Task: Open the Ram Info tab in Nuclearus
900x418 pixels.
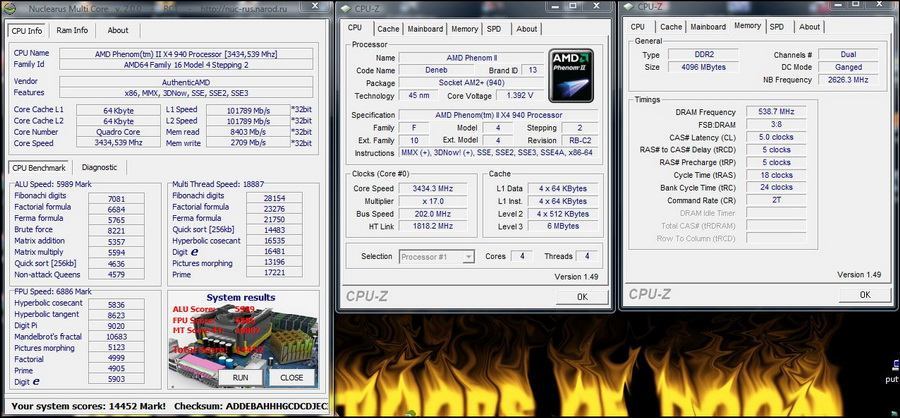Action: (72, 30)
